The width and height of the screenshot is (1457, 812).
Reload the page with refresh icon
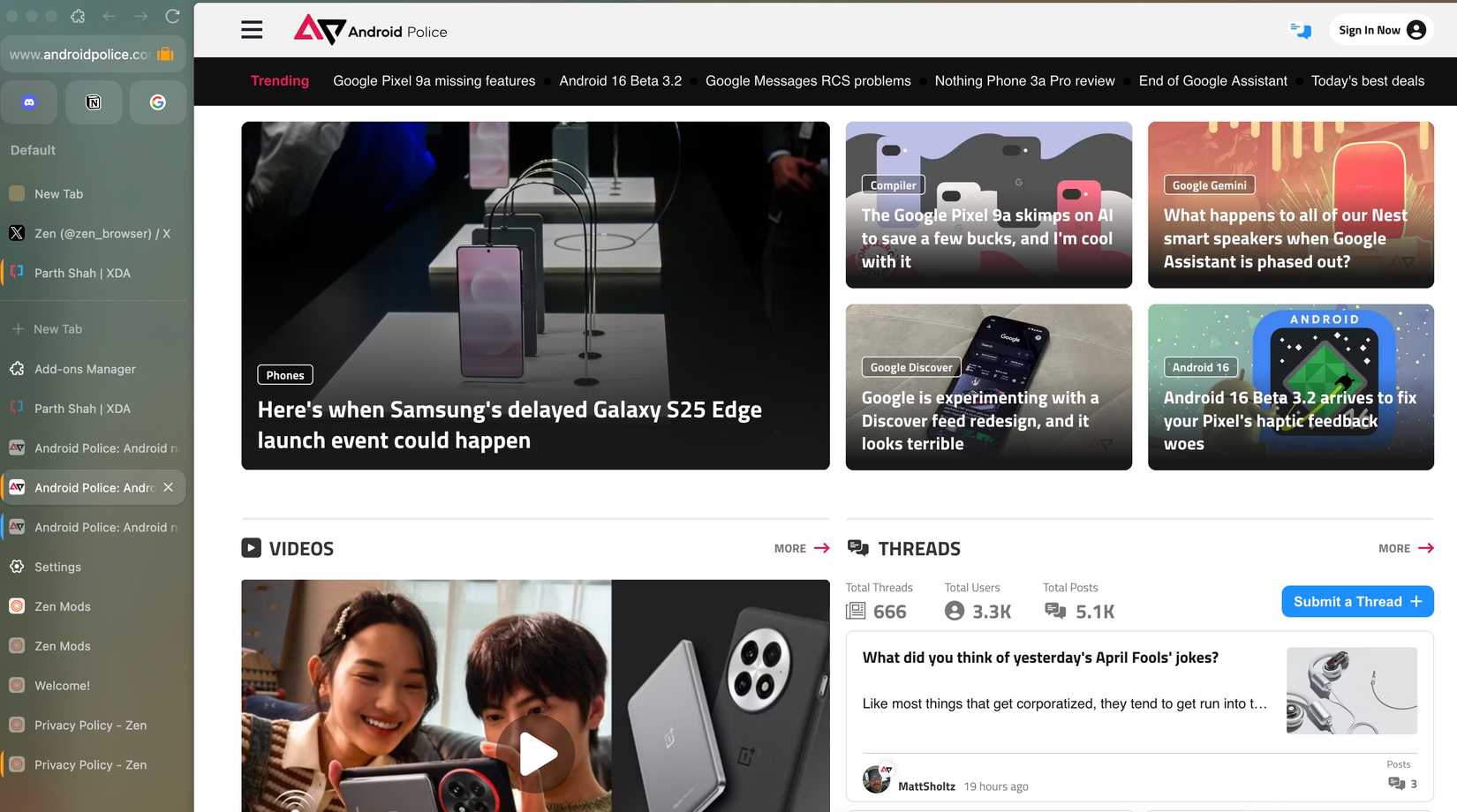coord(173,16)
